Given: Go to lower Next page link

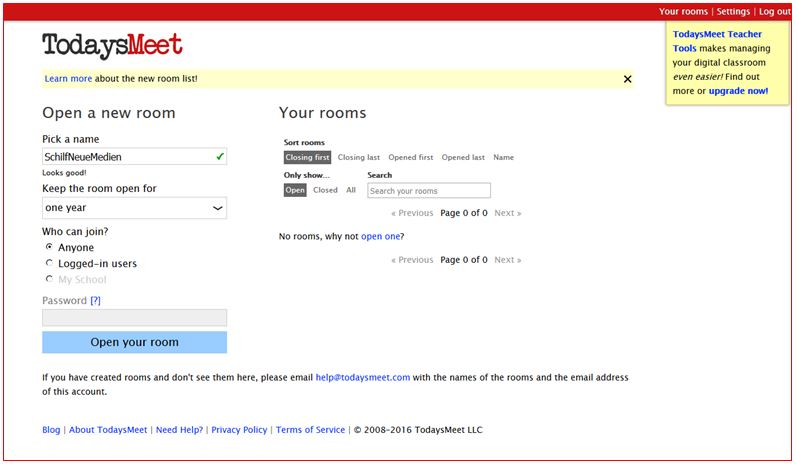Looking at the screenshot, I should click(x=508, y=260).
